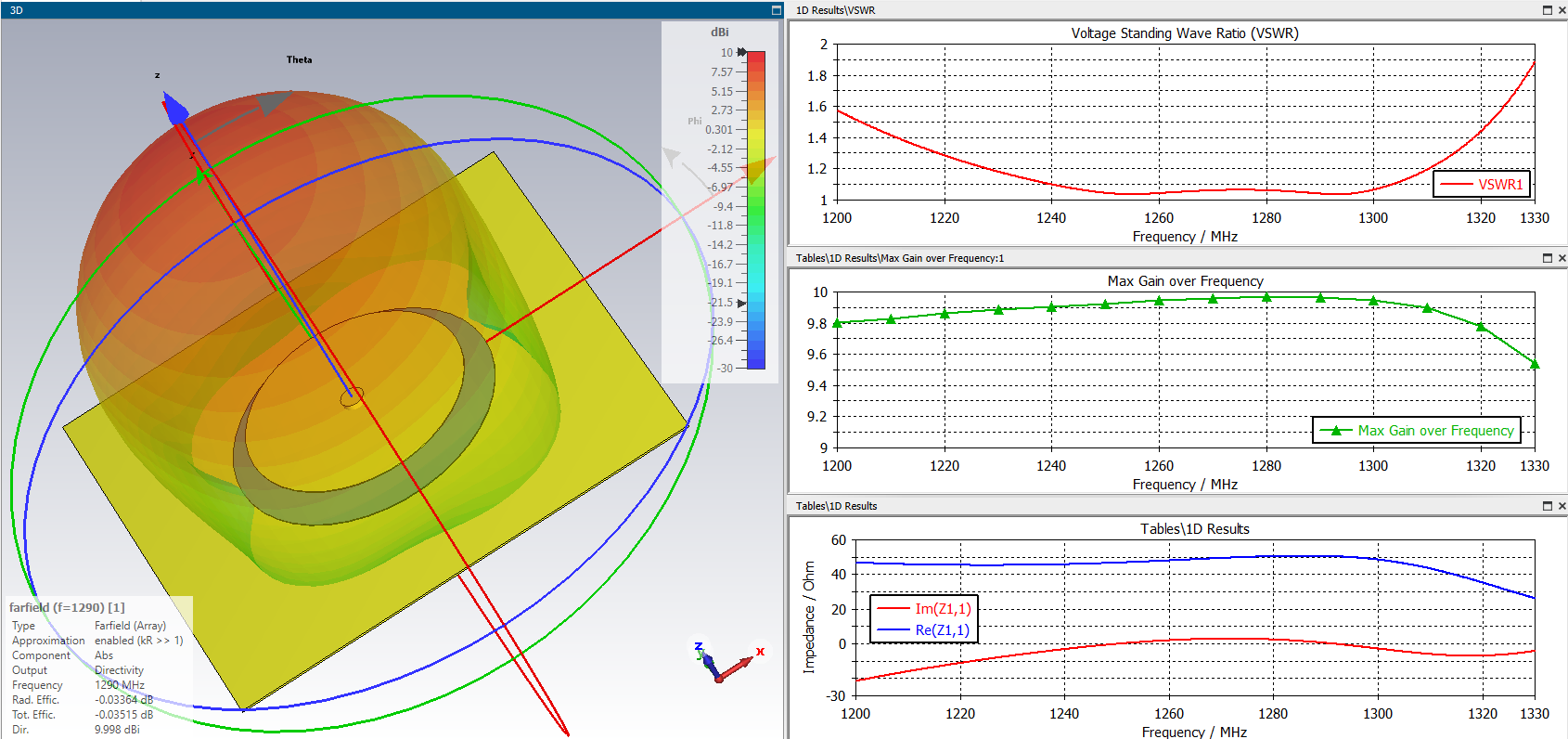
Task: Click the 1290 MHz frequency value
Action: click(120, 685)
